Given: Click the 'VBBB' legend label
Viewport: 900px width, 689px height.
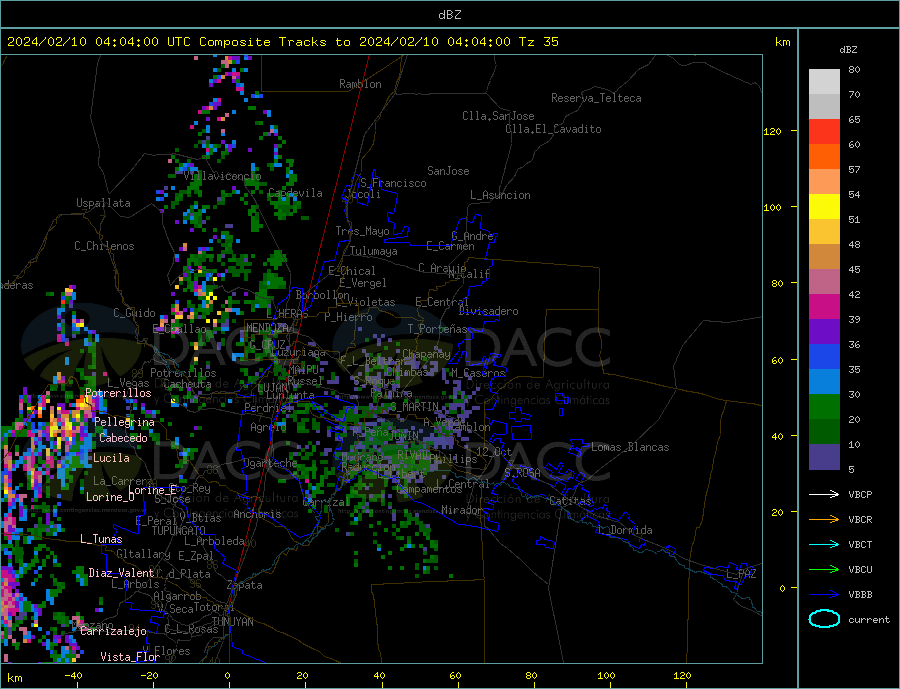Looking at the screenshot, I should 860,594.
